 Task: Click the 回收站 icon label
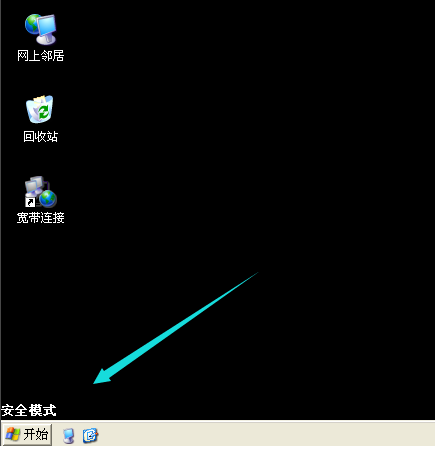click(x=40, y=137)
